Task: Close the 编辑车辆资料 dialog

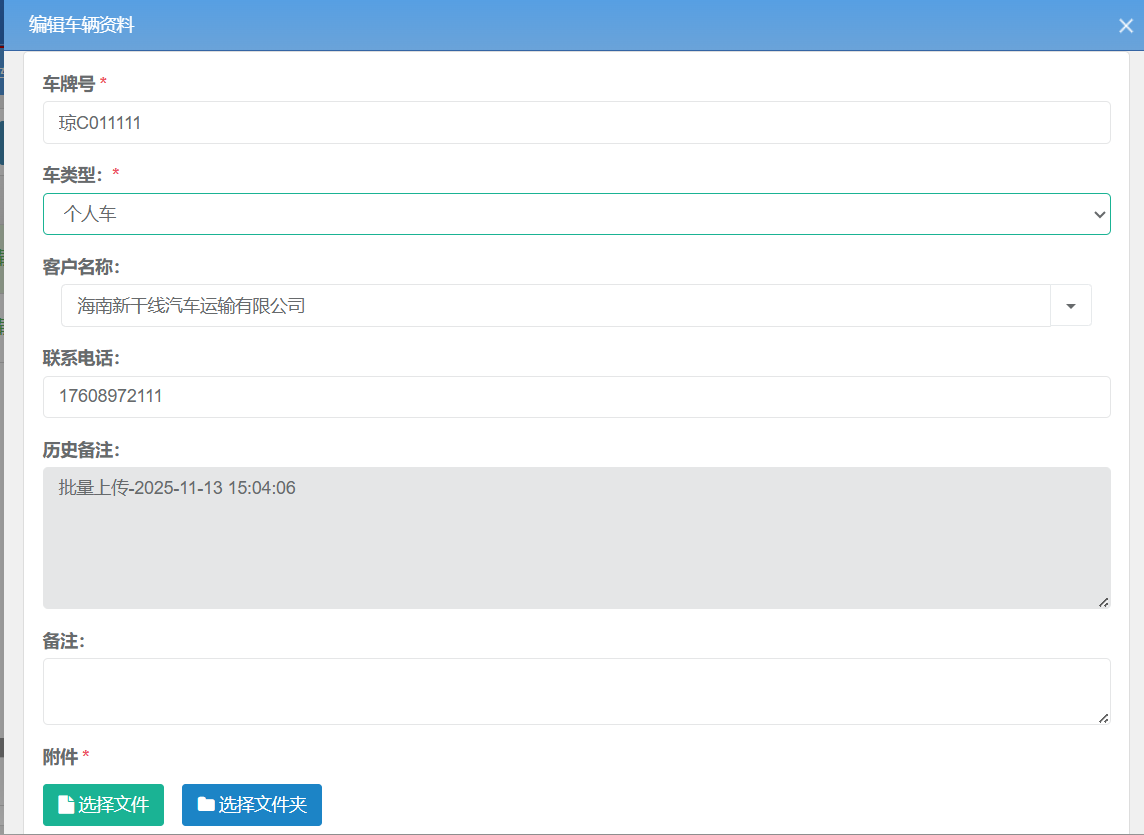Action: 1125,26
